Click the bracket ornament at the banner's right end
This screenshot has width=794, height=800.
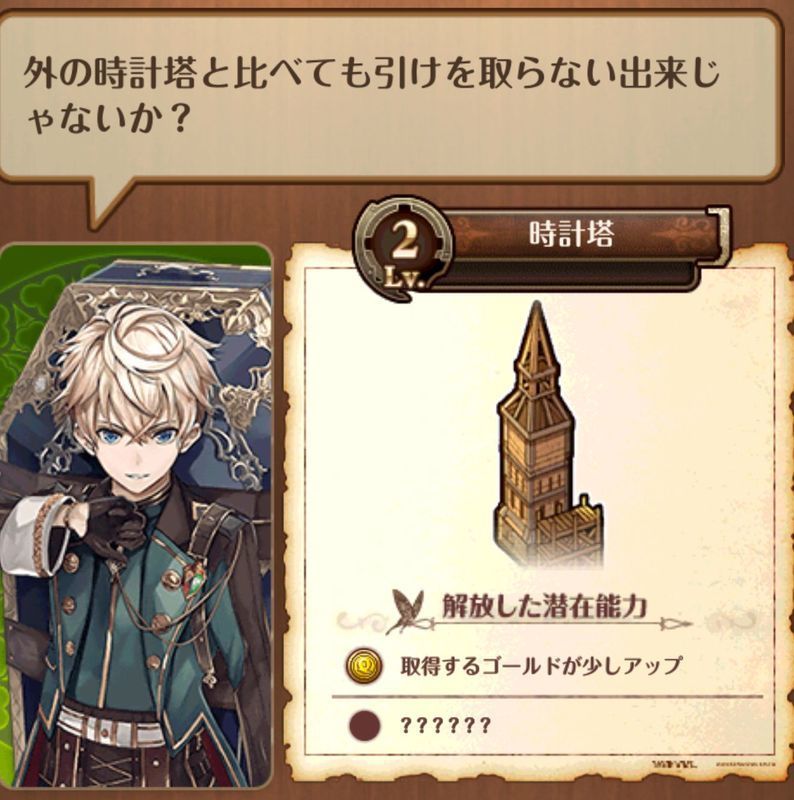[x=719, y=236]
